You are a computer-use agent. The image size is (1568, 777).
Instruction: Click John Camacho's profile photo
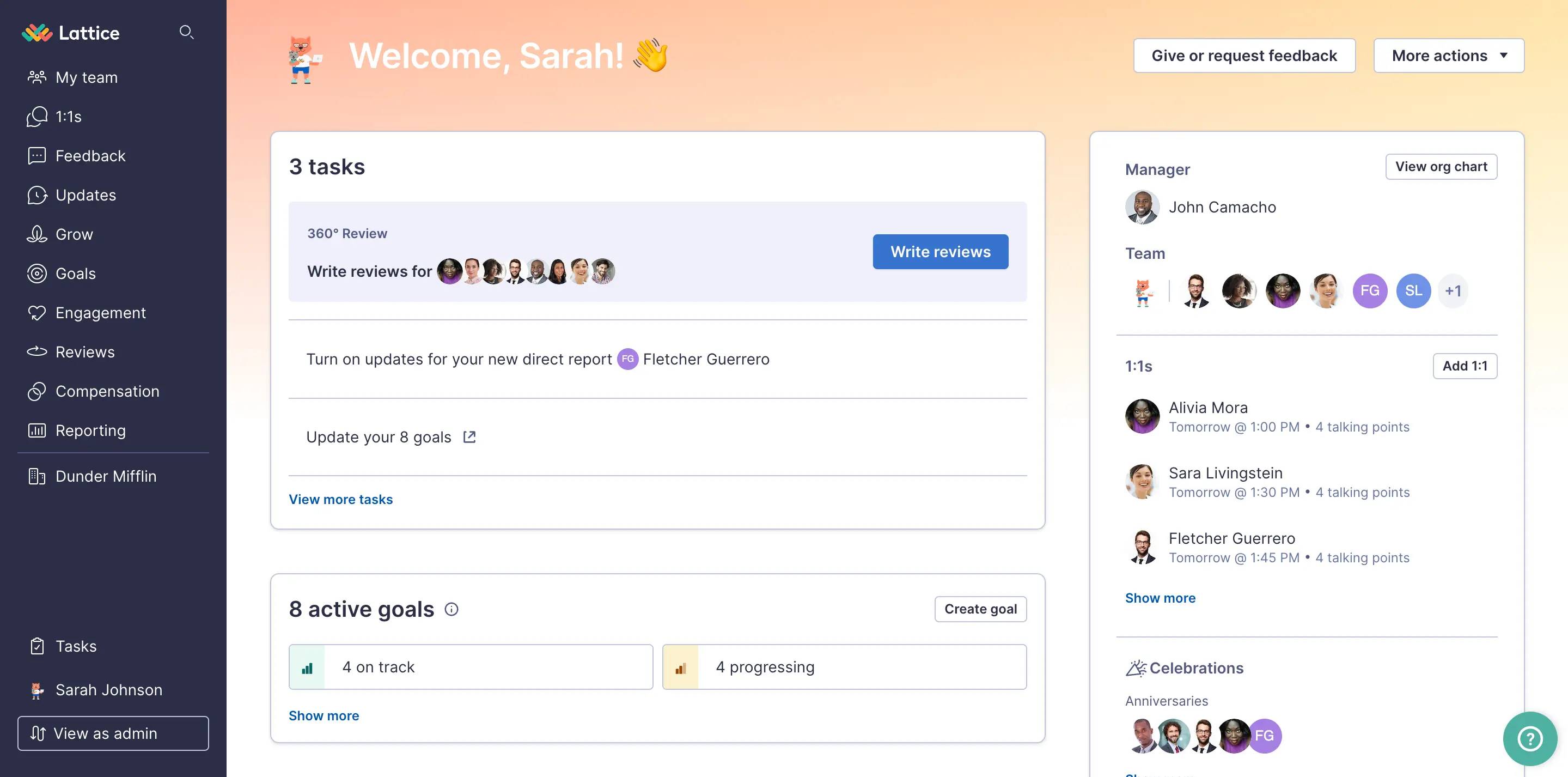[x=1143, y=207]
